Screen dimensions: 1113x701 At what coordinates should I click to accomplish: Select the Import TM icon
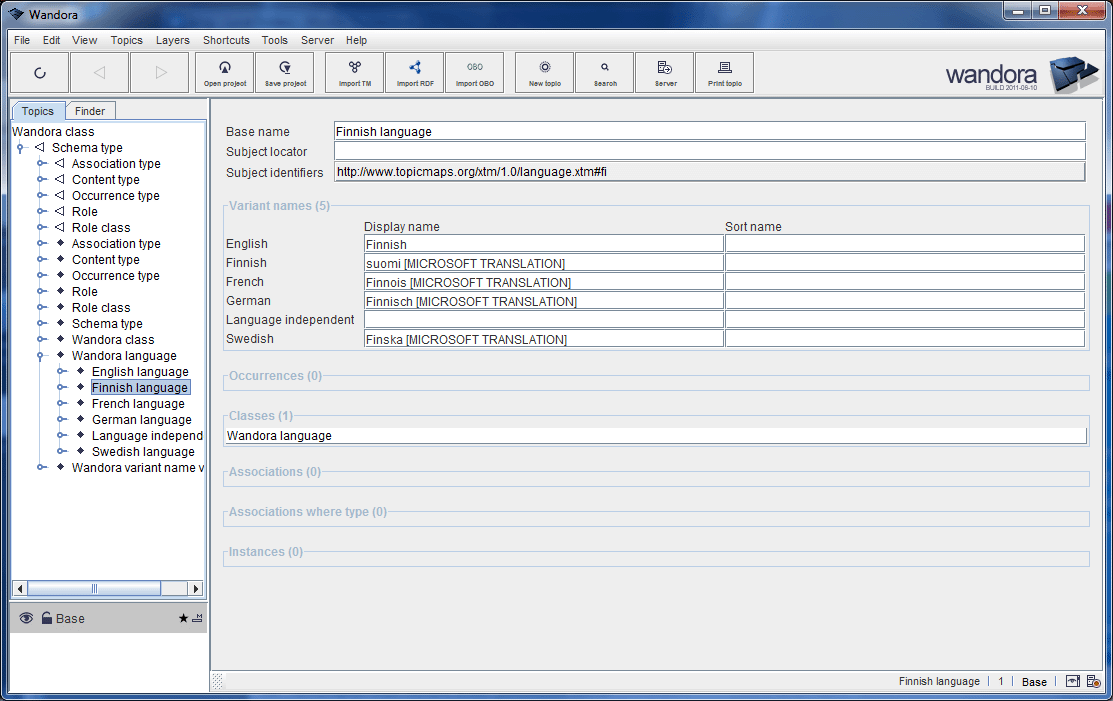[x=353, y=72]
